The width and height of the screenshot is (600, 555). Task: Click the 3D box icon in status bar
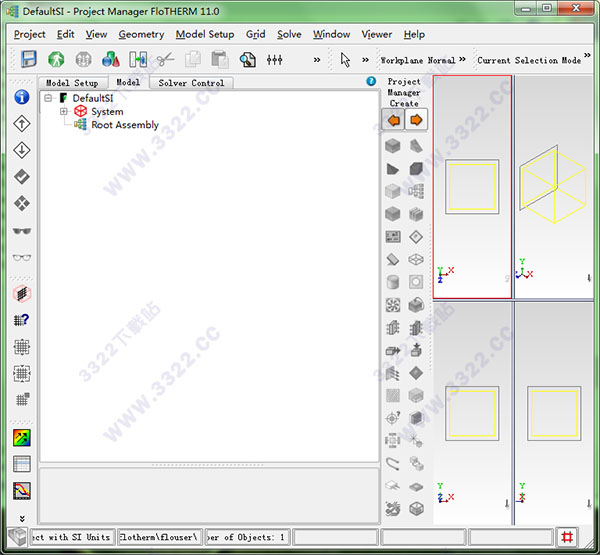[x=17, y=537]
